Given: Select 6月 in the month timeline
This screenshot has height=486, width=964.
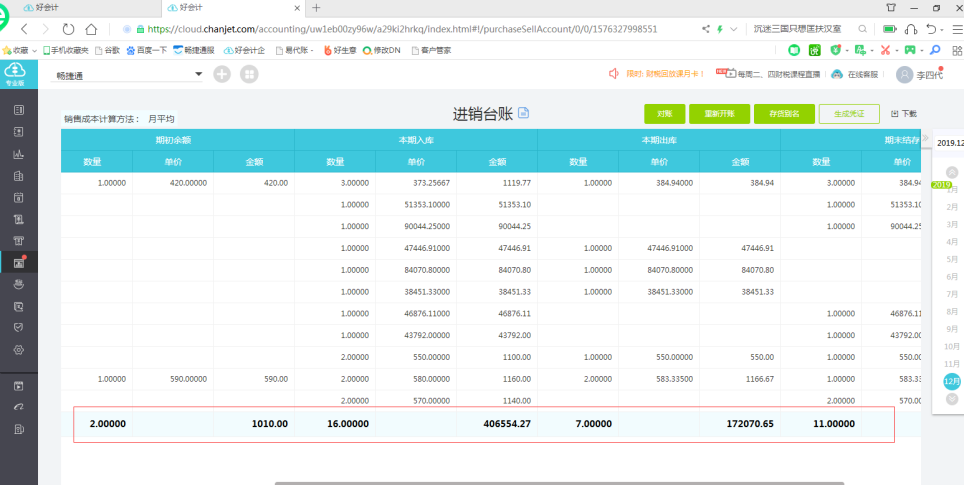Looking at the screenshot, I should pos(952,276).
